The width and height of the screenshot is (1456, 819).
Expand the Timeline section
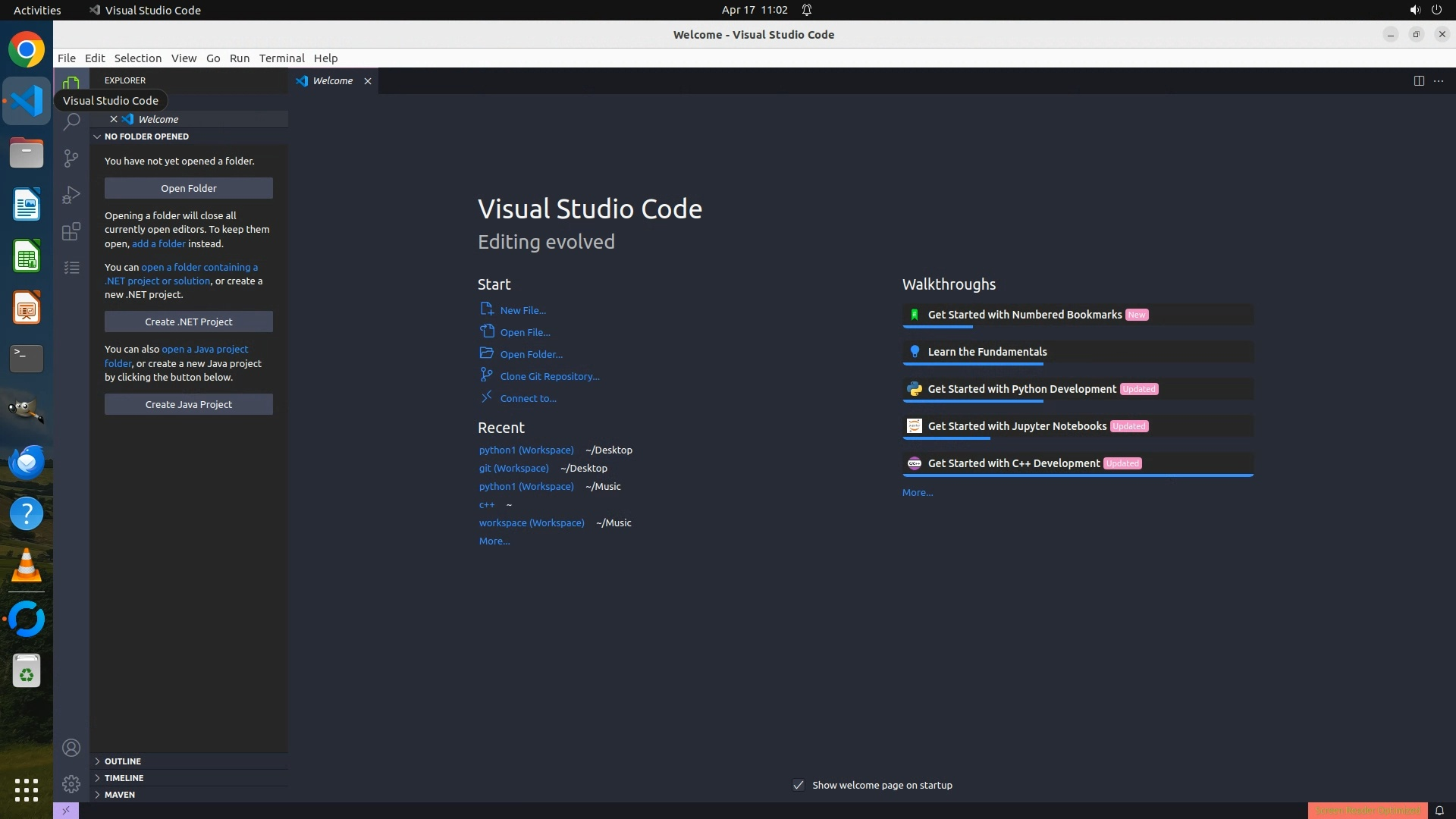[x=124, y=778]
